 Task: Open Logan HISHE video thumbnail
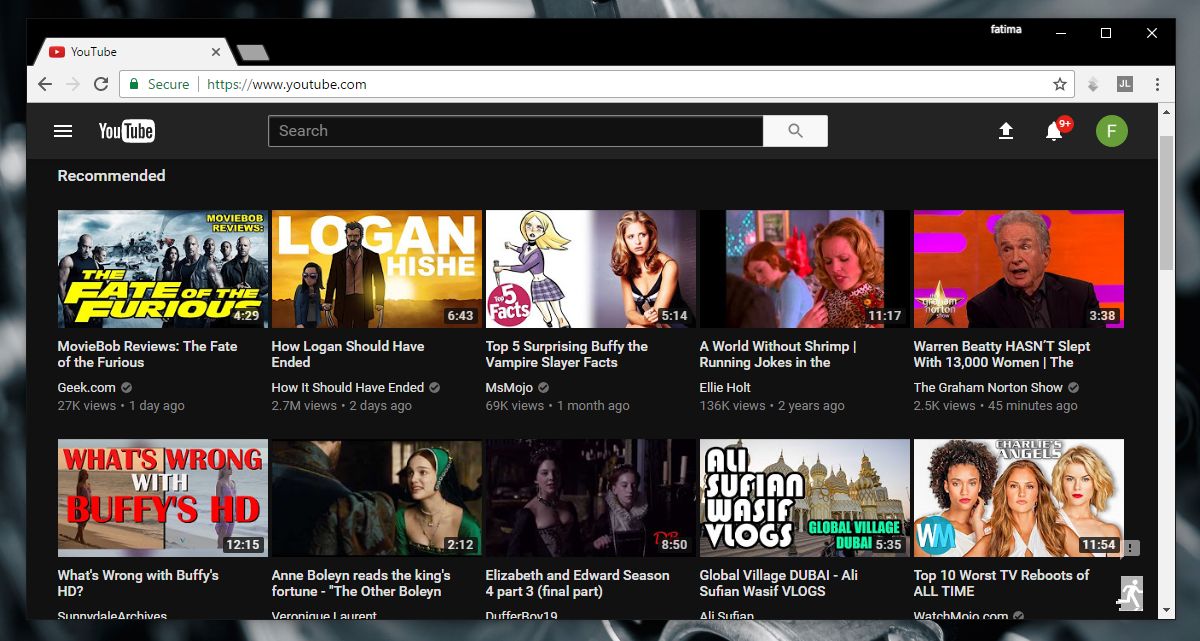377,269
